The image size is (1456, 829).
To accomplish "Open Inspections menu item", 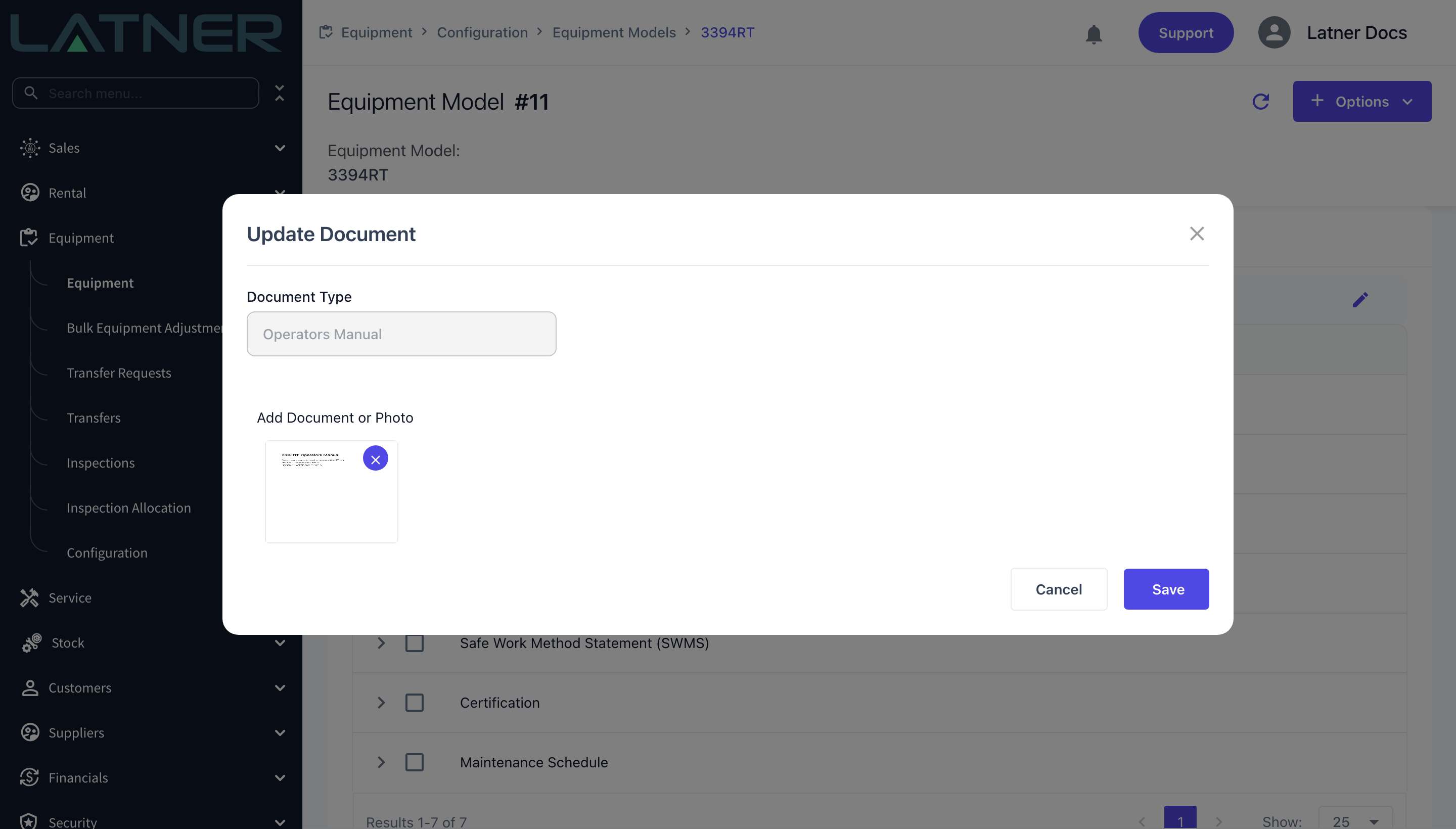I will point(101,463).
